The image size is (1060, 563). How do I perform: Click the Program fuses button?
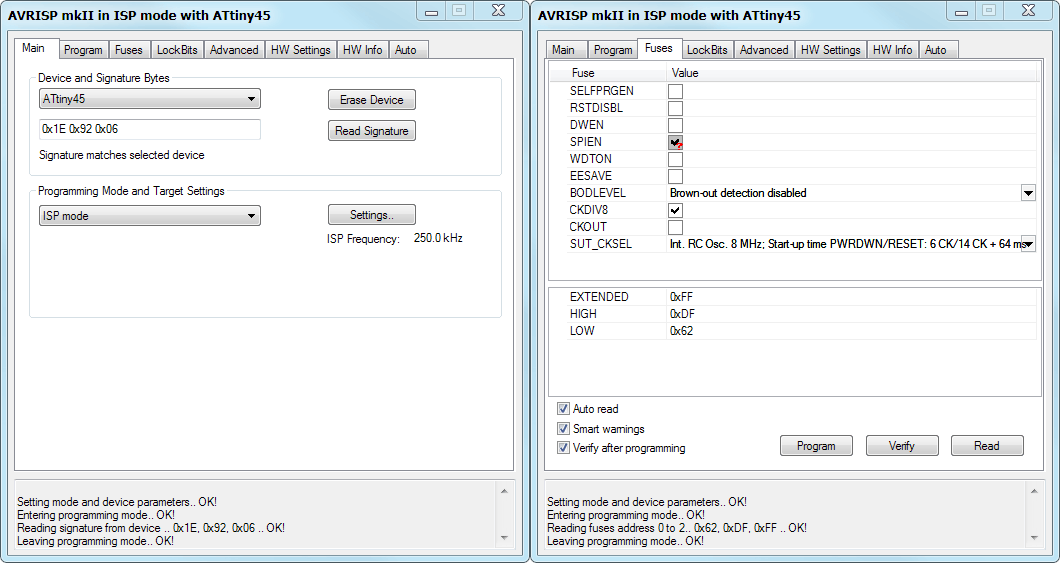point(816,446)
